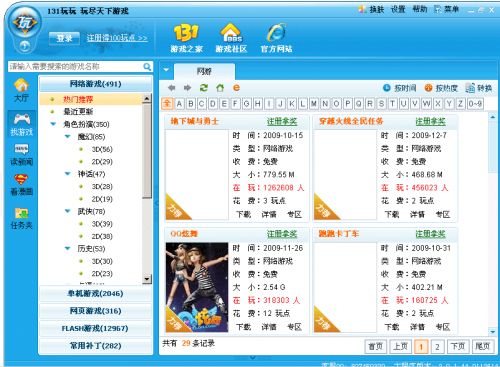Select 3D(56) under 魔幻
This screenshot has width=500, height=367.
click(x=102, y=149)
